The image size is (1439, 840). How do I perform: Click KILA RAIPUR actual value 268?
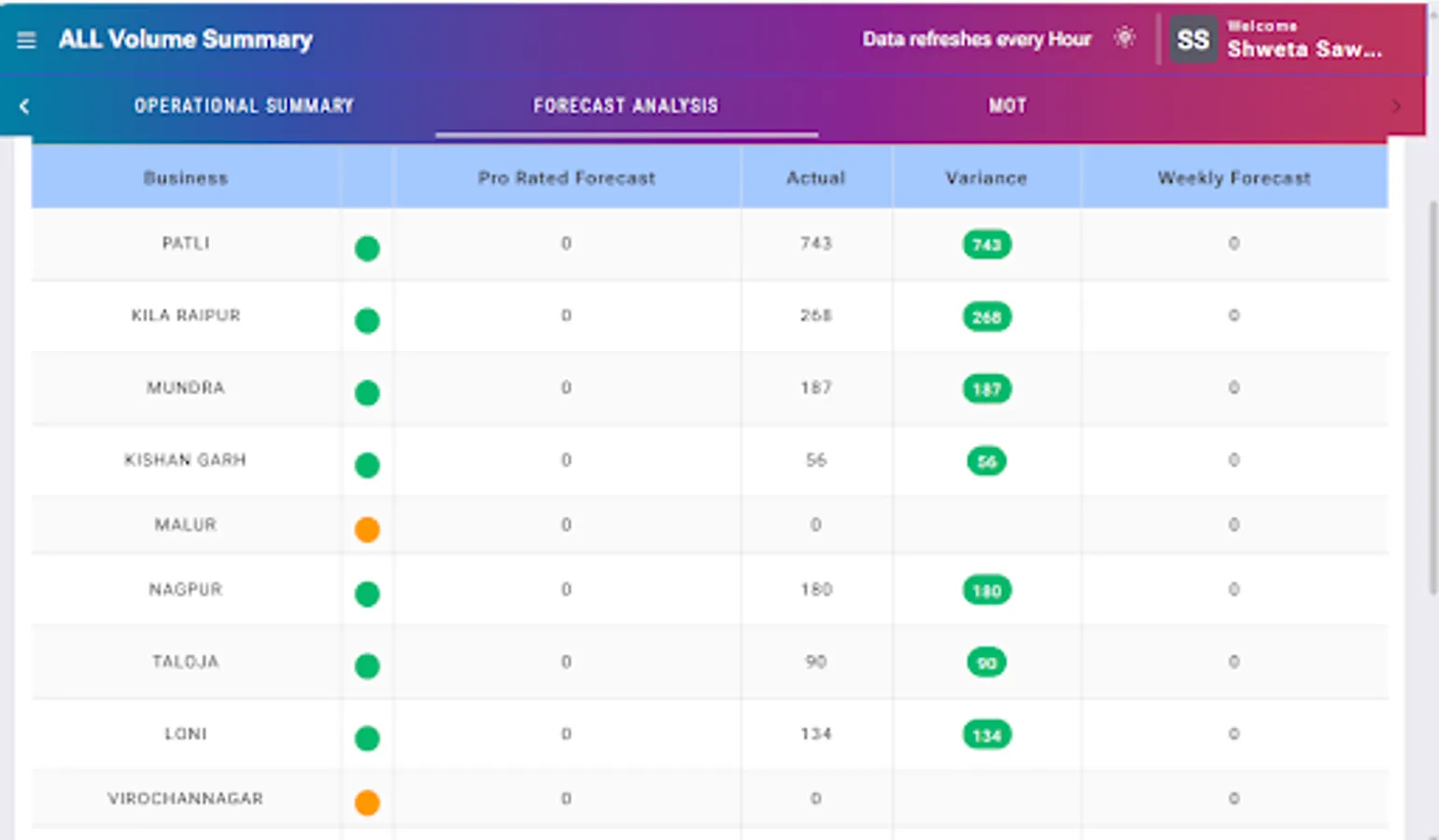point(816,315)
